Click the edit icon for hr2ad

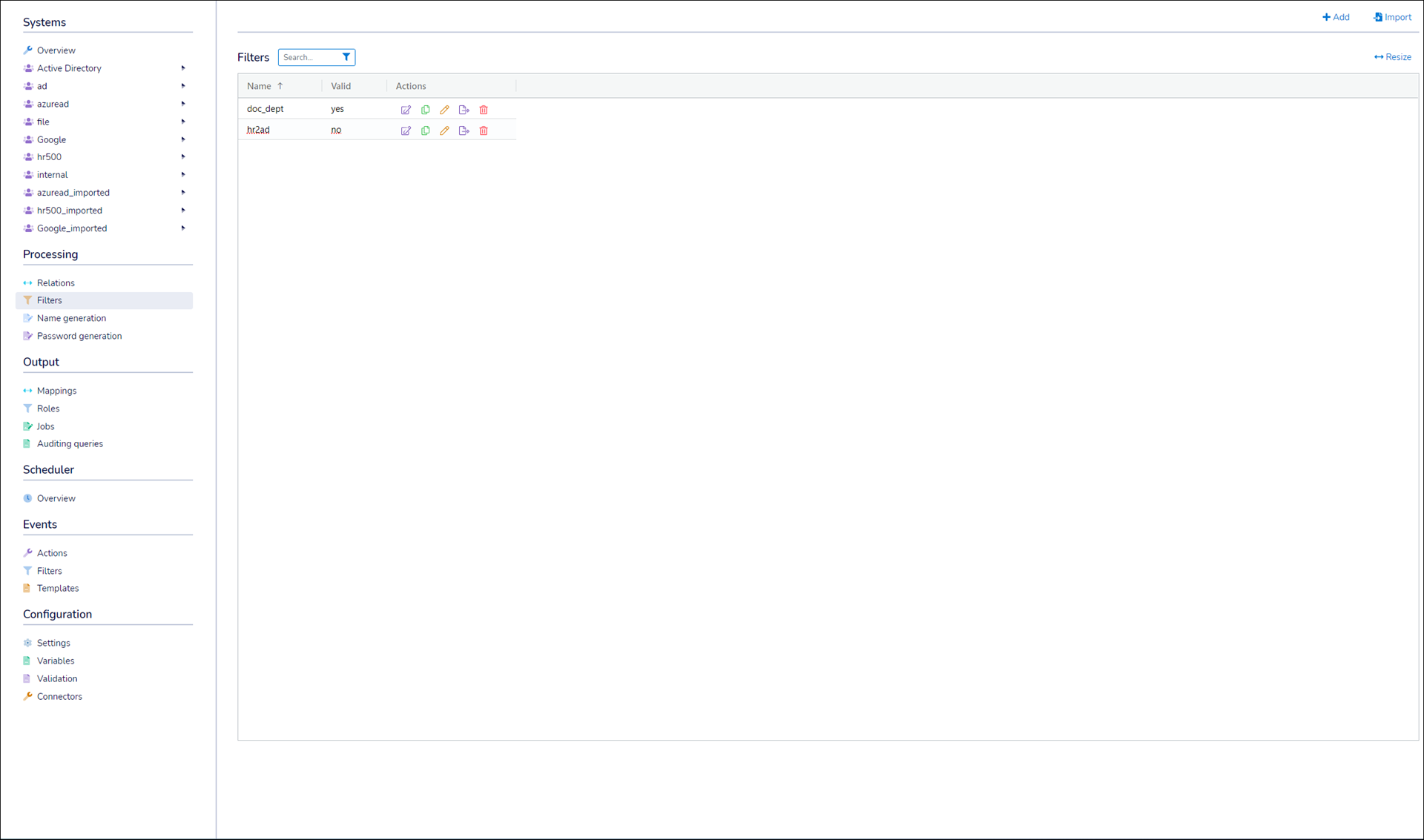coord(406,130)
